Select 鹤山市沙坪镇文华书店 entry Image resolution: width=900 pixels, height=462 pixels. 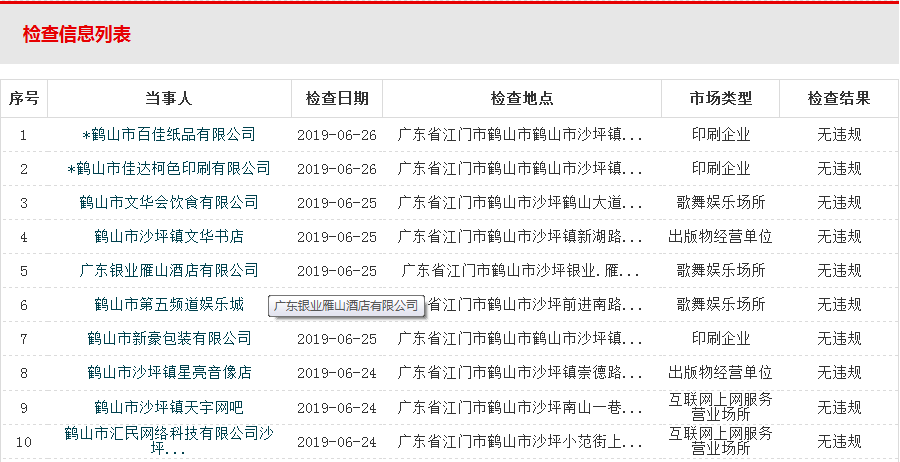[169, 237]
